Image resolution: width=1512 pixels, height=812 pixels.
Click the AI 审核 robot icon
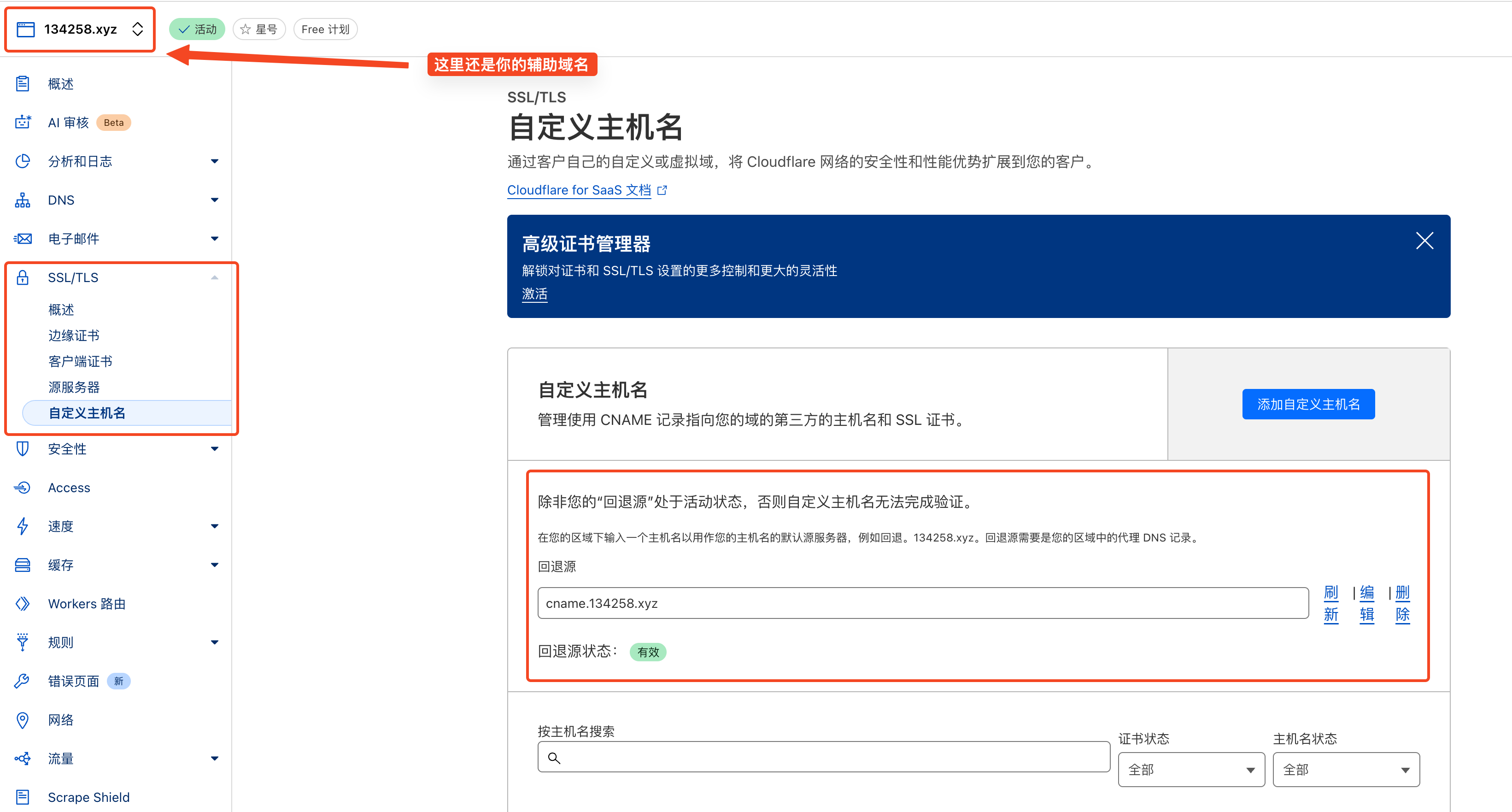(x=22, y=122)
